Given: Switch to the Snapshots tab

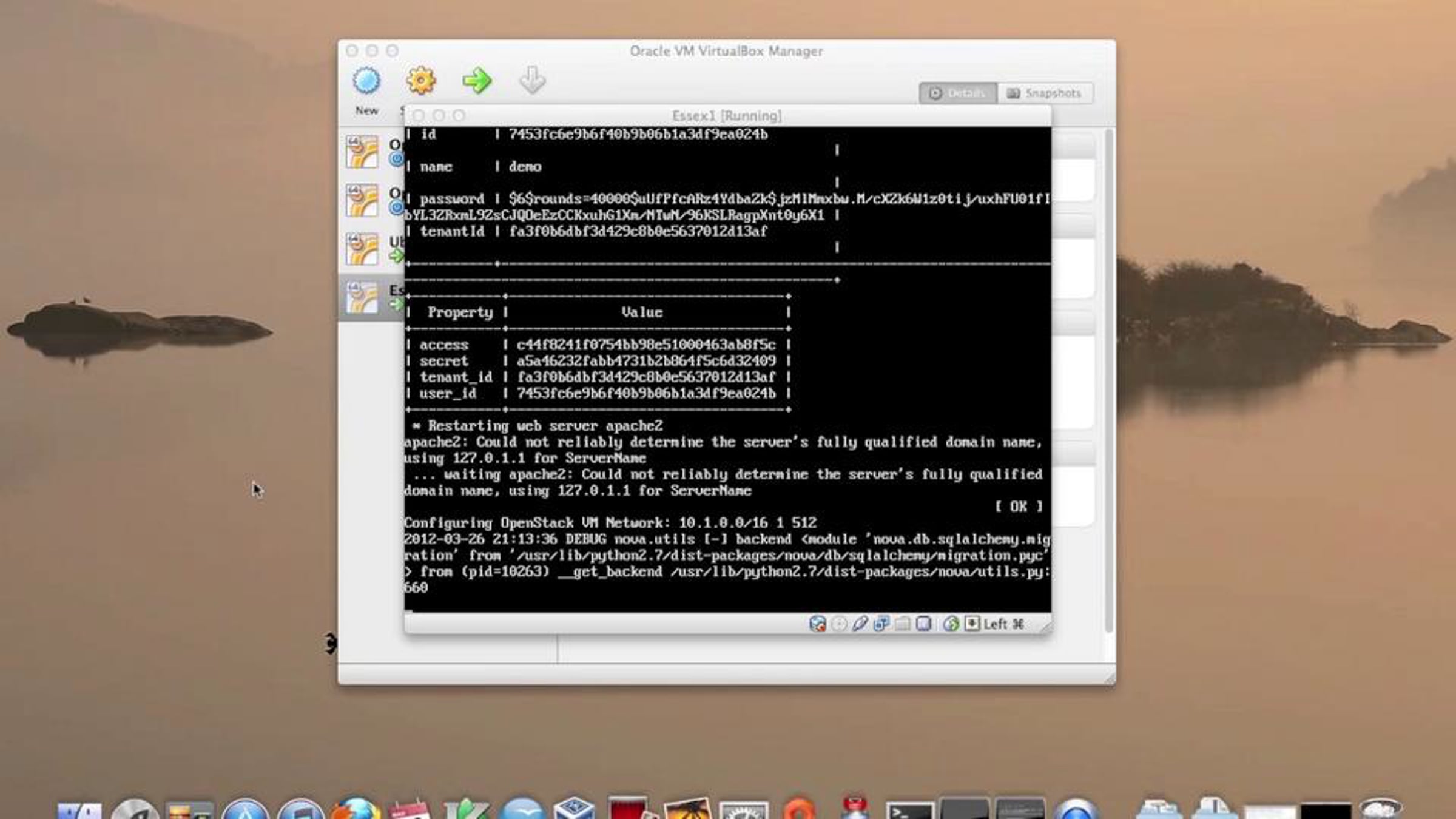Looking at the screenshot, I should coord(1045,93).
